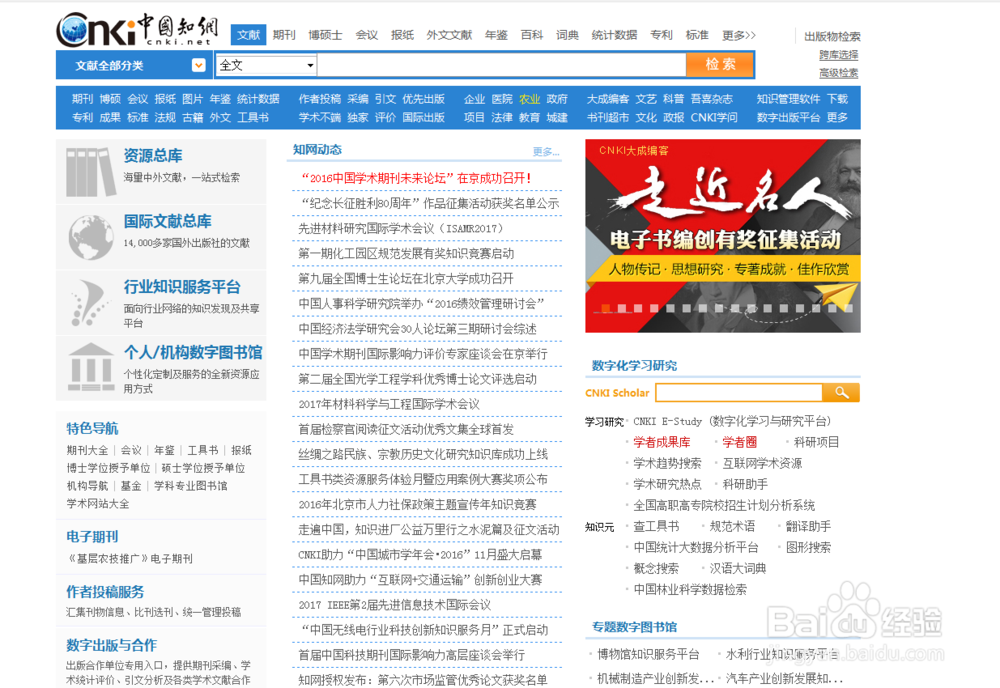Switch to the 博硕士 tab

325,35
